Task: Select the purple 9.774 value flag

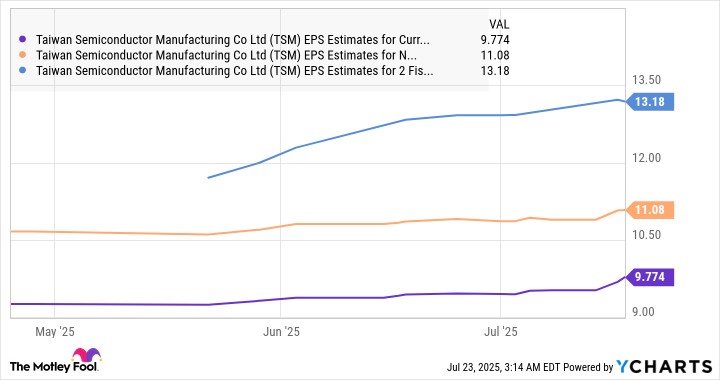Action: tap(650, 277)
